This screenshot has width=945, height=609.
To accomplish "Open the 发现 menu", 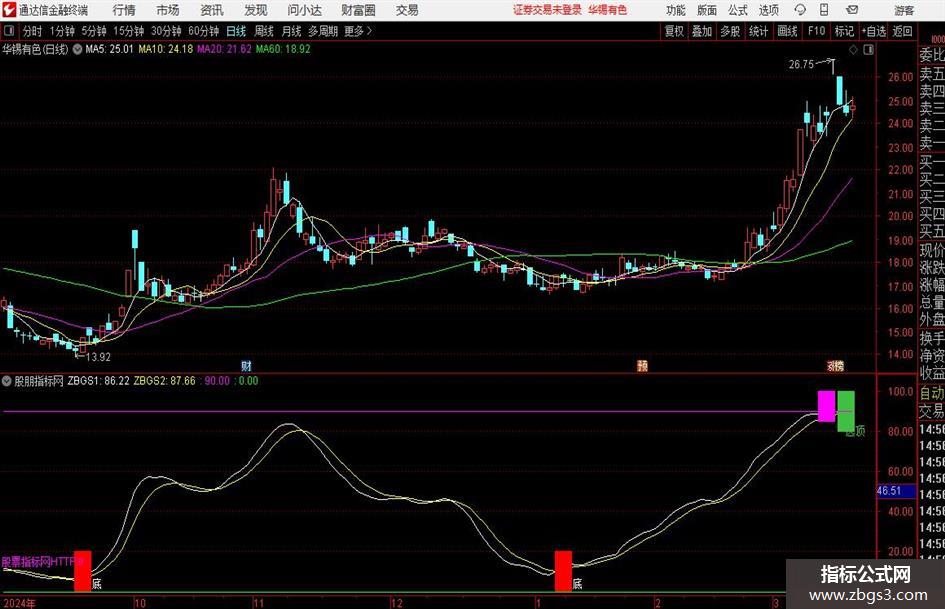I will pos(256,10).
